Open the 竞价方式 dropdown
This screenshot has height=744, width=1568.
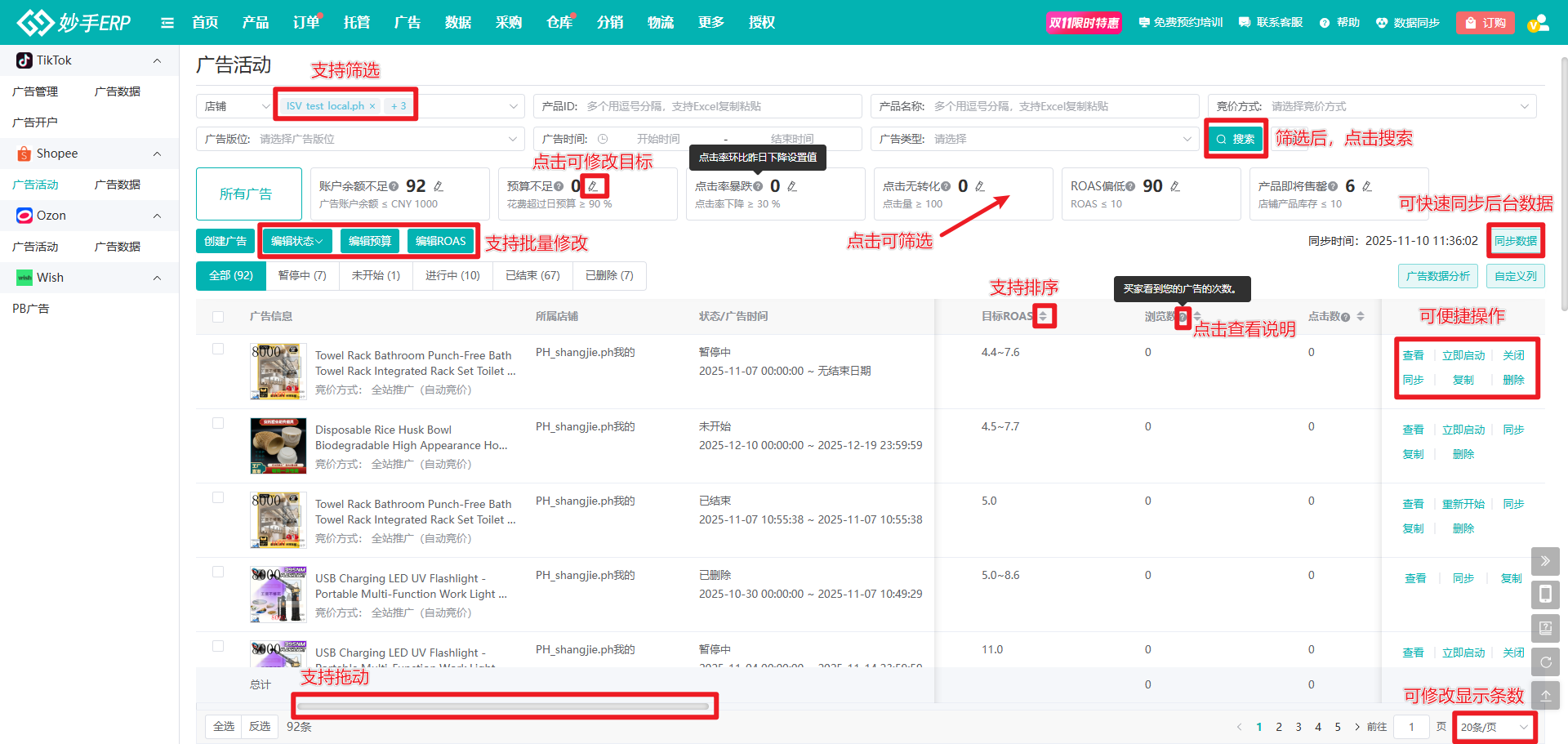click(x=1372, y=106)
